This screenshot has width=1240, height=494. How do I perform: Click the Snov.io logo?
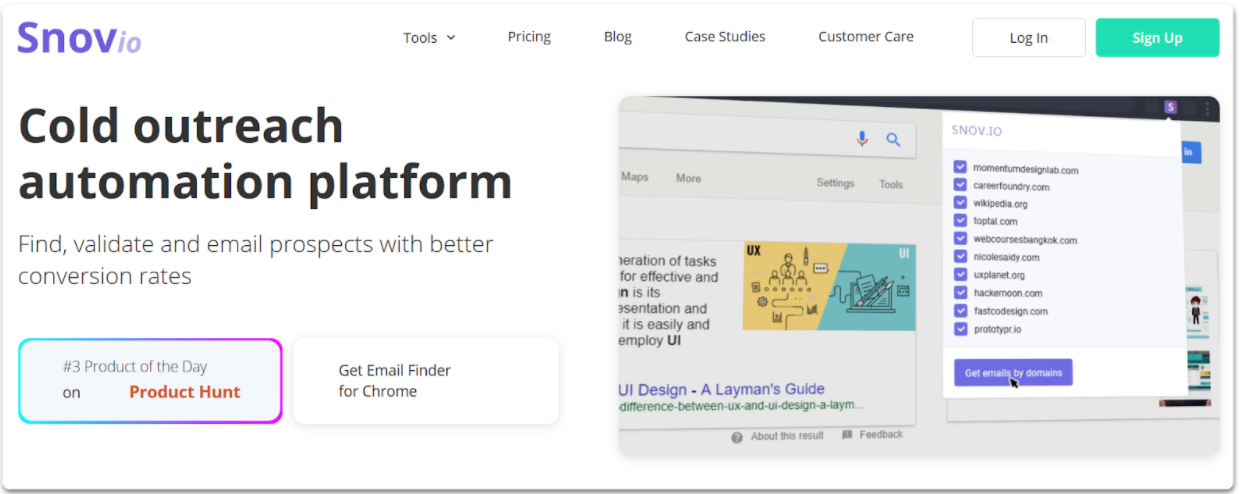click(79, 38)
